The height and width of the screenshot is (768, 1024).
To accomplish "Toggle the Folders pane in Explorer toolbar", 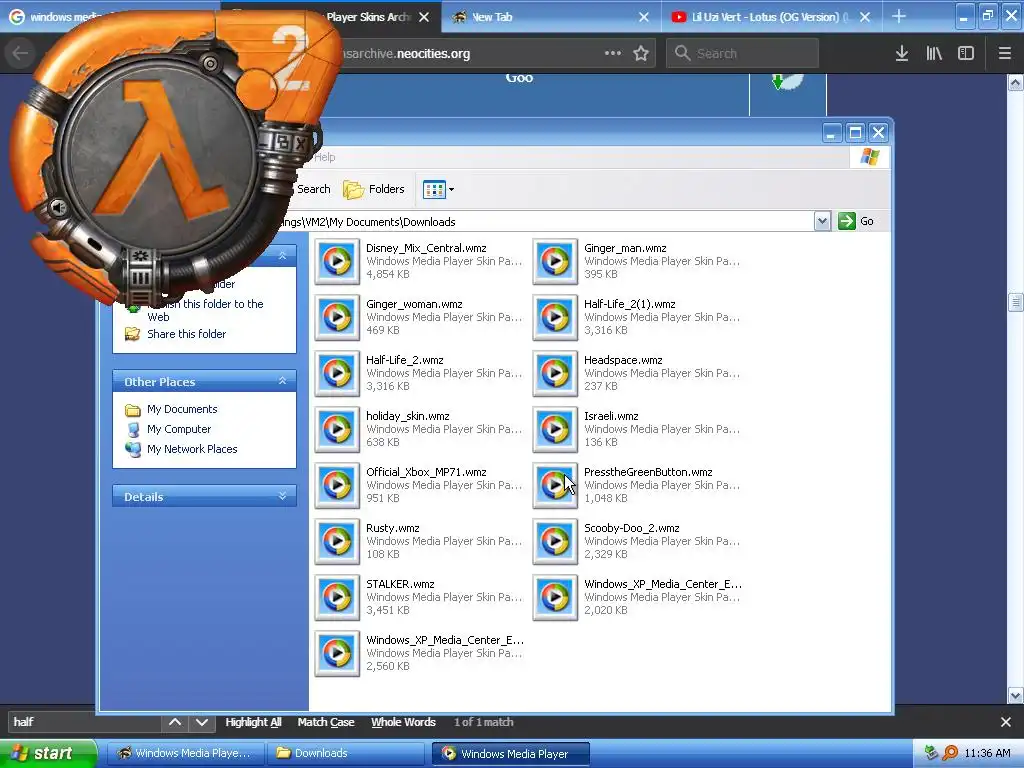I will [x=374, y=189].
